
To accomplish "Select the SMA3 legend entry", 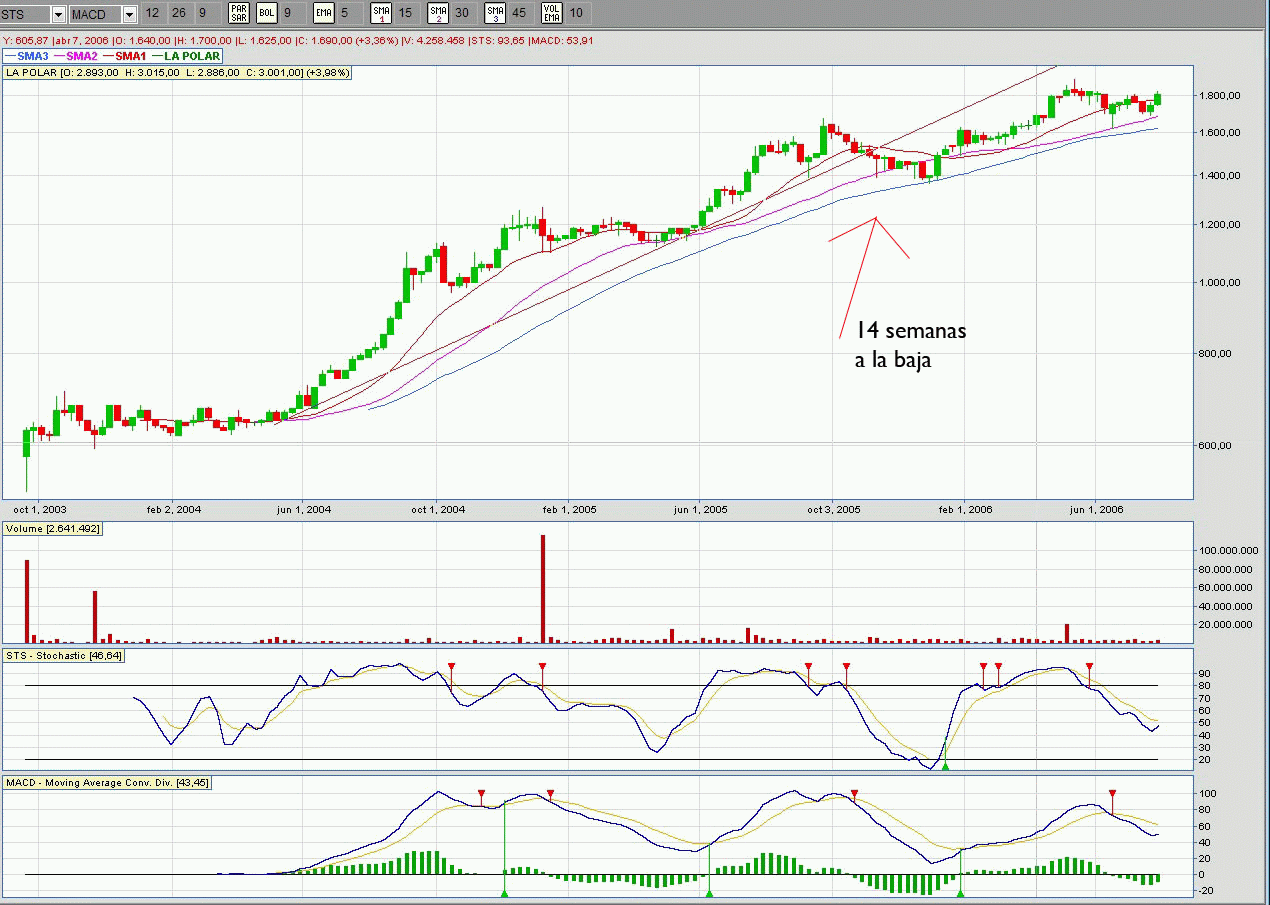I will [27, 56].
